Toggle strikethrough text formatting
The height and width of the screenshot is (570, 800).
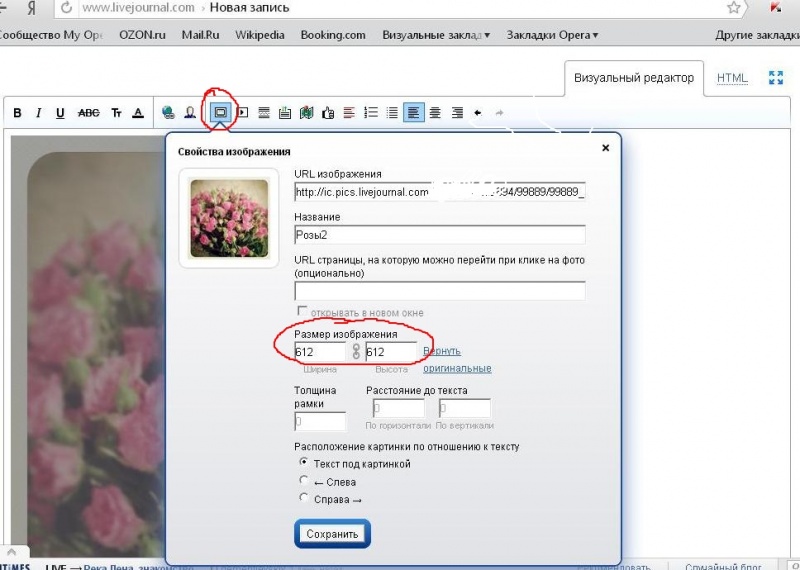(88, 113)
